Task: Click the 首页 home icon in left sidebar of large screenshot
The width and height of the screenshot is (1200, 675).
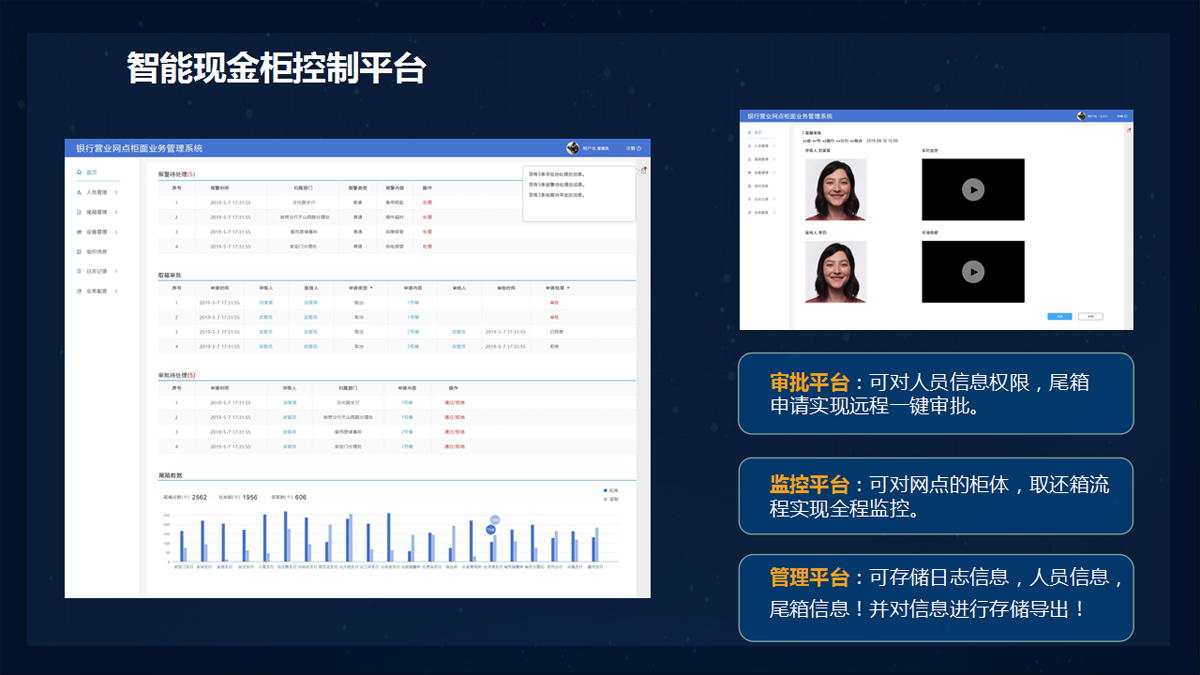Action: tap(79, 172)
